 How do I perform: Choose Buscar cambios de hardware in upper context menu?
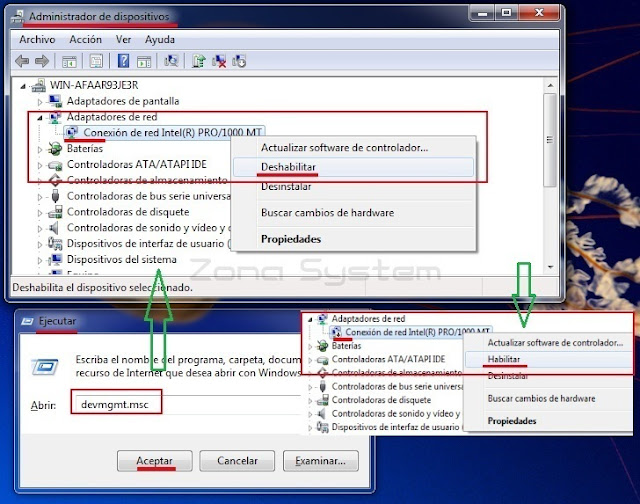click(353, 213)
